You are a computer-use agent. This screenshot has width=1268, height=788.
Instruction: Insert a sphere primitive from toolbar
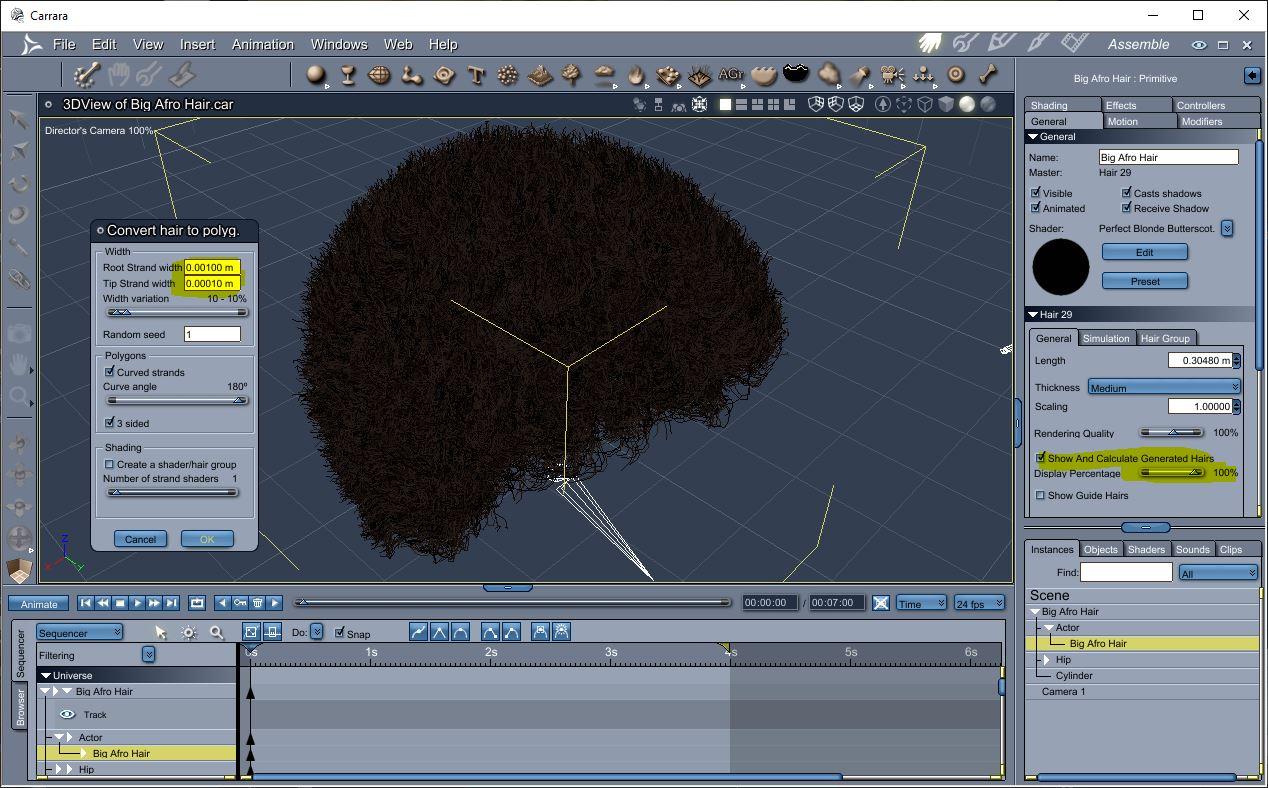[x=316, y=75]
